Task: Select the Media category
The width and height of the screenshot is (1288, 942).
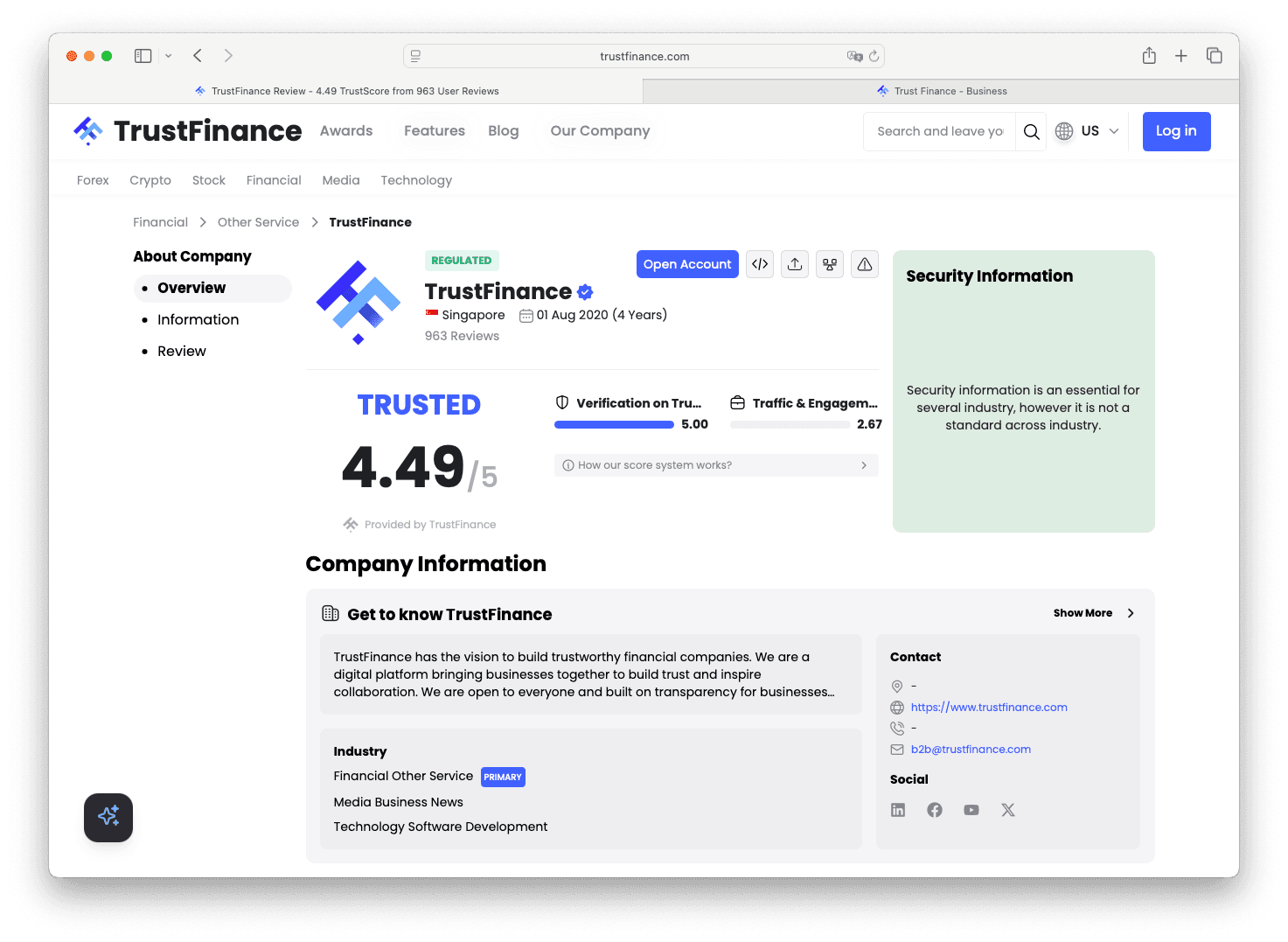Action: click(x=341, y=180)
